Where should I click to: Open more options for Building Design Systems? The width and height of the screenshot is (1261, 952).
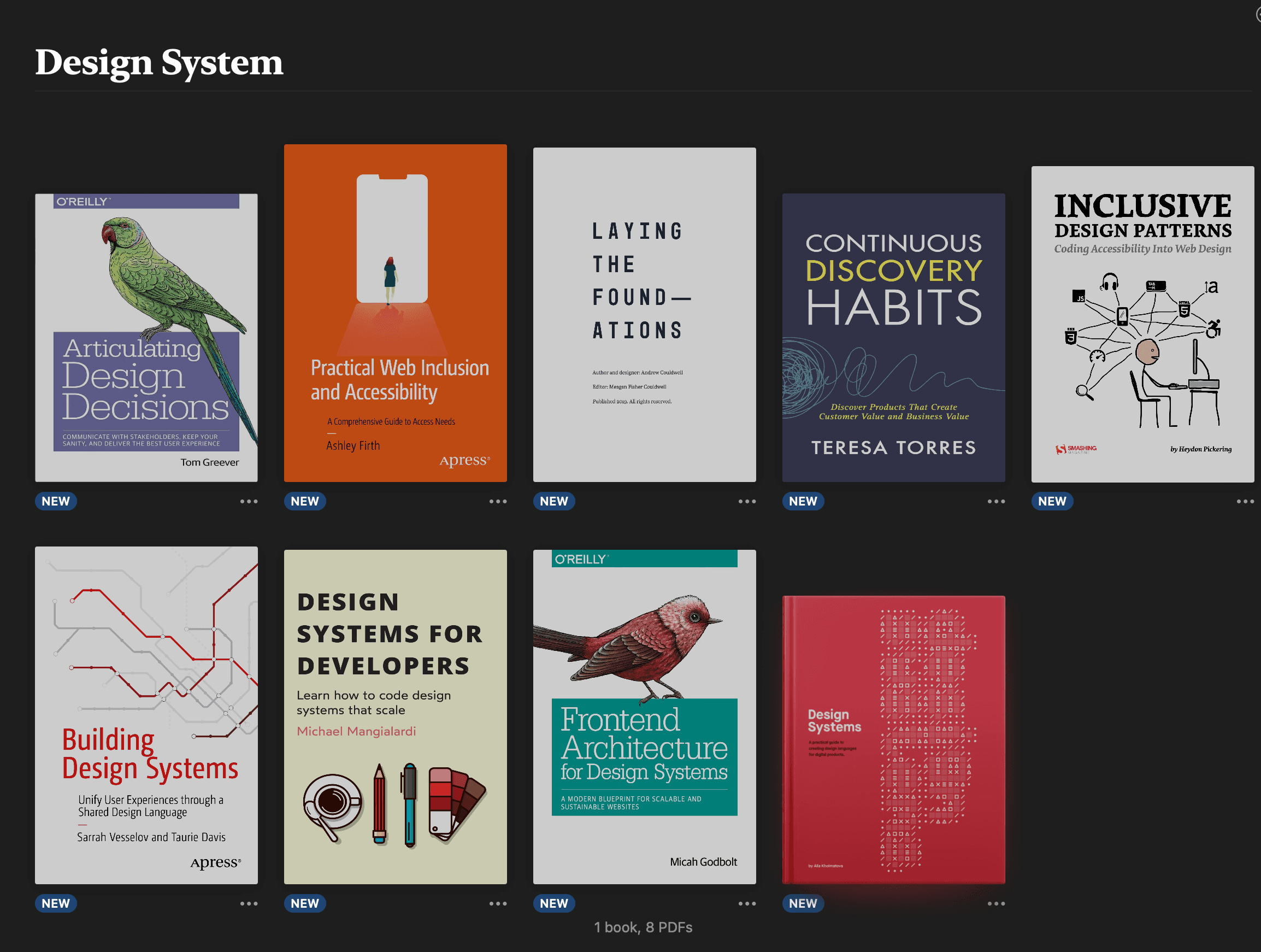249,903
